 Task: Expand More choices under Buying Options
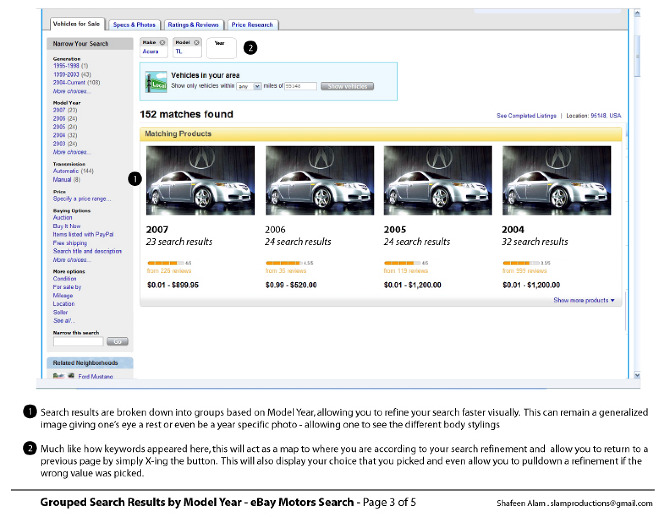70,259
